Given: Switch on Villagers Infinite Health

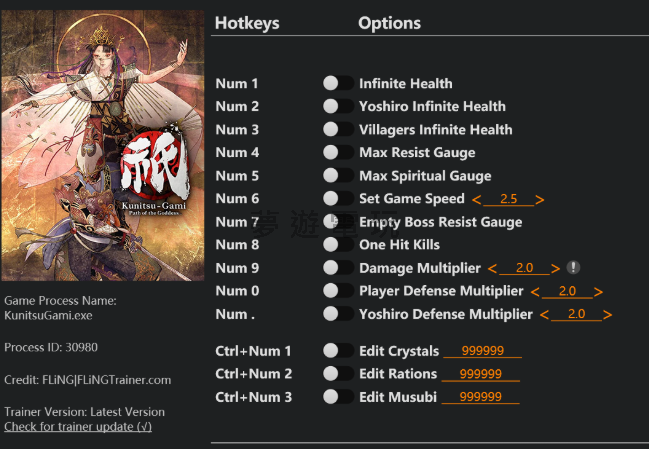Looking at the screenshot, I should 338,130.
